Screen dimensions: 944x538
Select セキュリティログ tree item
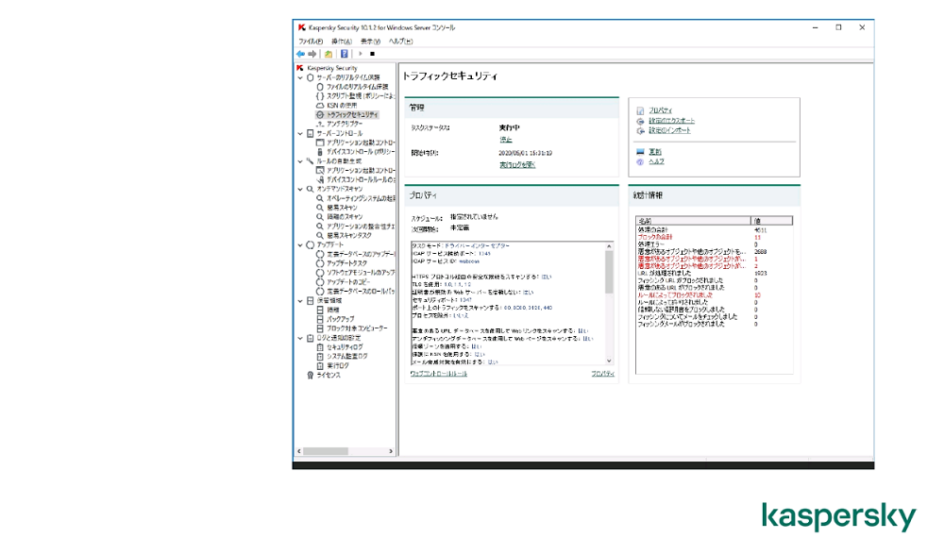[344, 347]
